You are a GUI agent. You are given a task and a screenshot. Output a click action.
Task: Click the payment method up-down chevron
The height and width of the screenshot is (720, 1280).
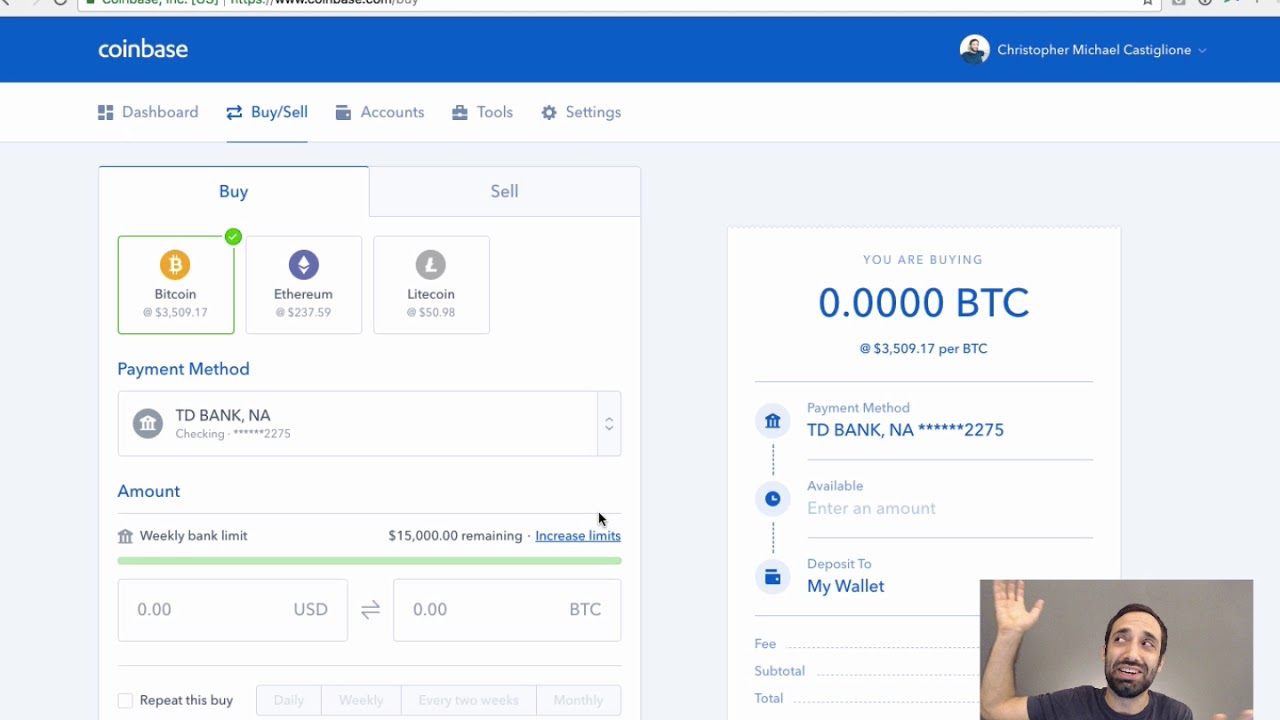[609, 424]
